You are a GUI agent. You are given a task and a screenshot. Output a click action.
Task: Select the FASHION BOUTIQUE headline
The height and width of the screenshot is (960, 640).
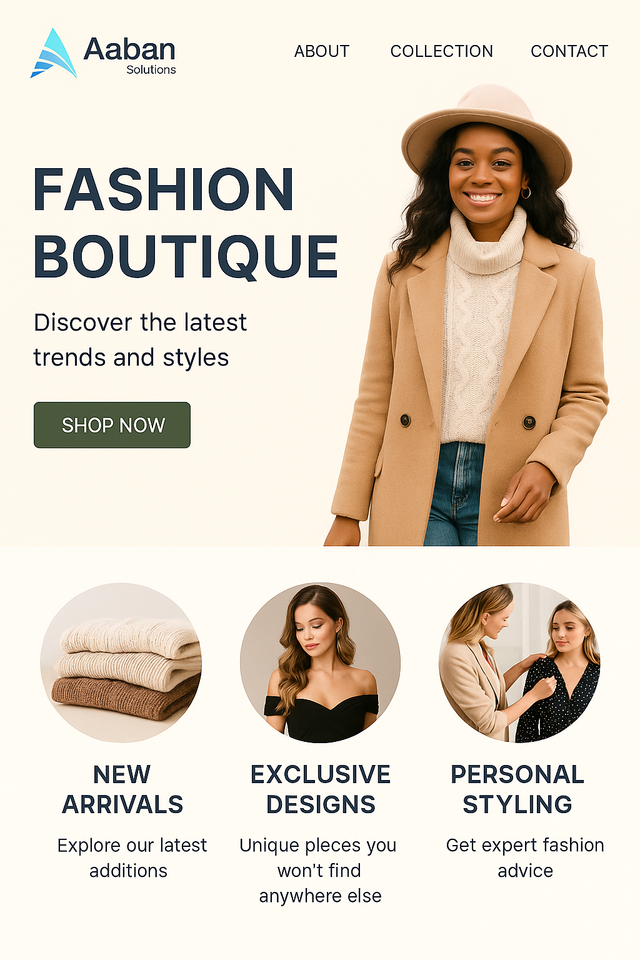pos(186,223)
